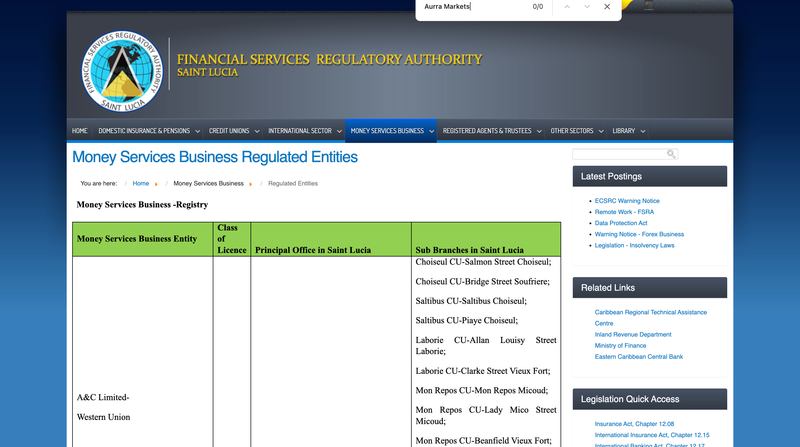Screen dimensions: 800x447
Task: Select Western Union entity text
Action: tap(104, 417)
